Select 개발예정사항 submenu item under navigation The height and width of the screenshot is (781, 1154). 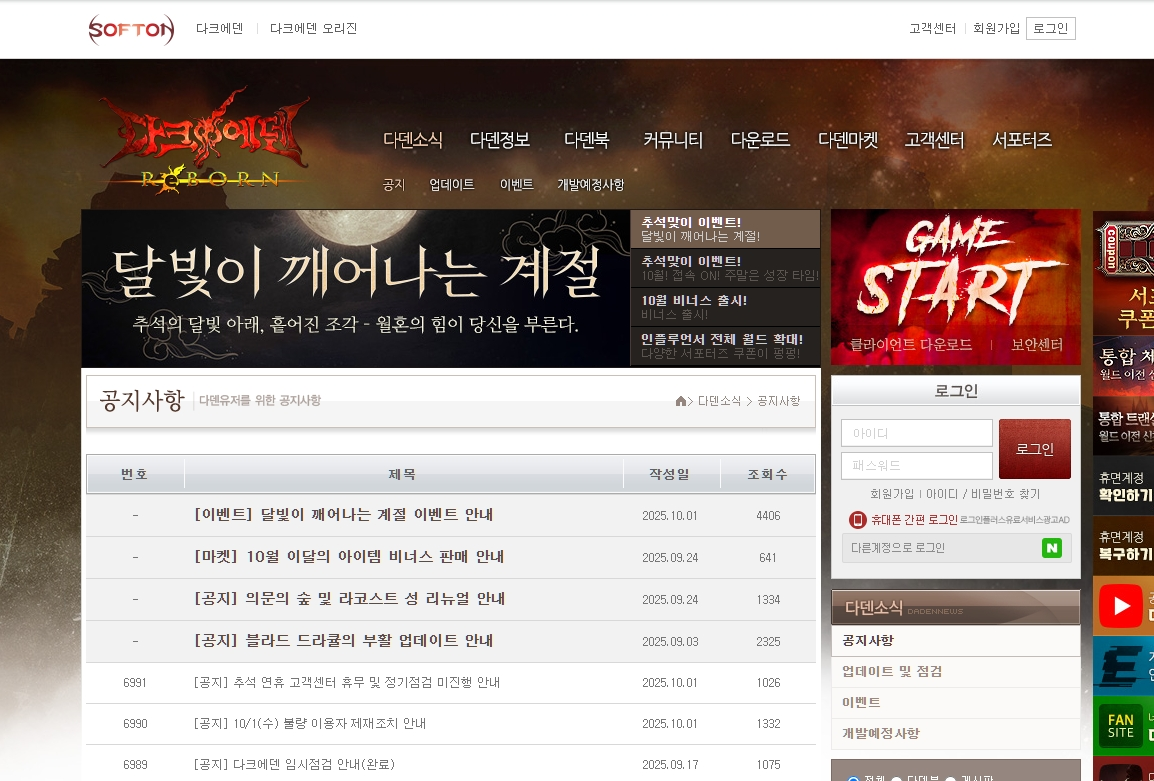tap(591, 185)
